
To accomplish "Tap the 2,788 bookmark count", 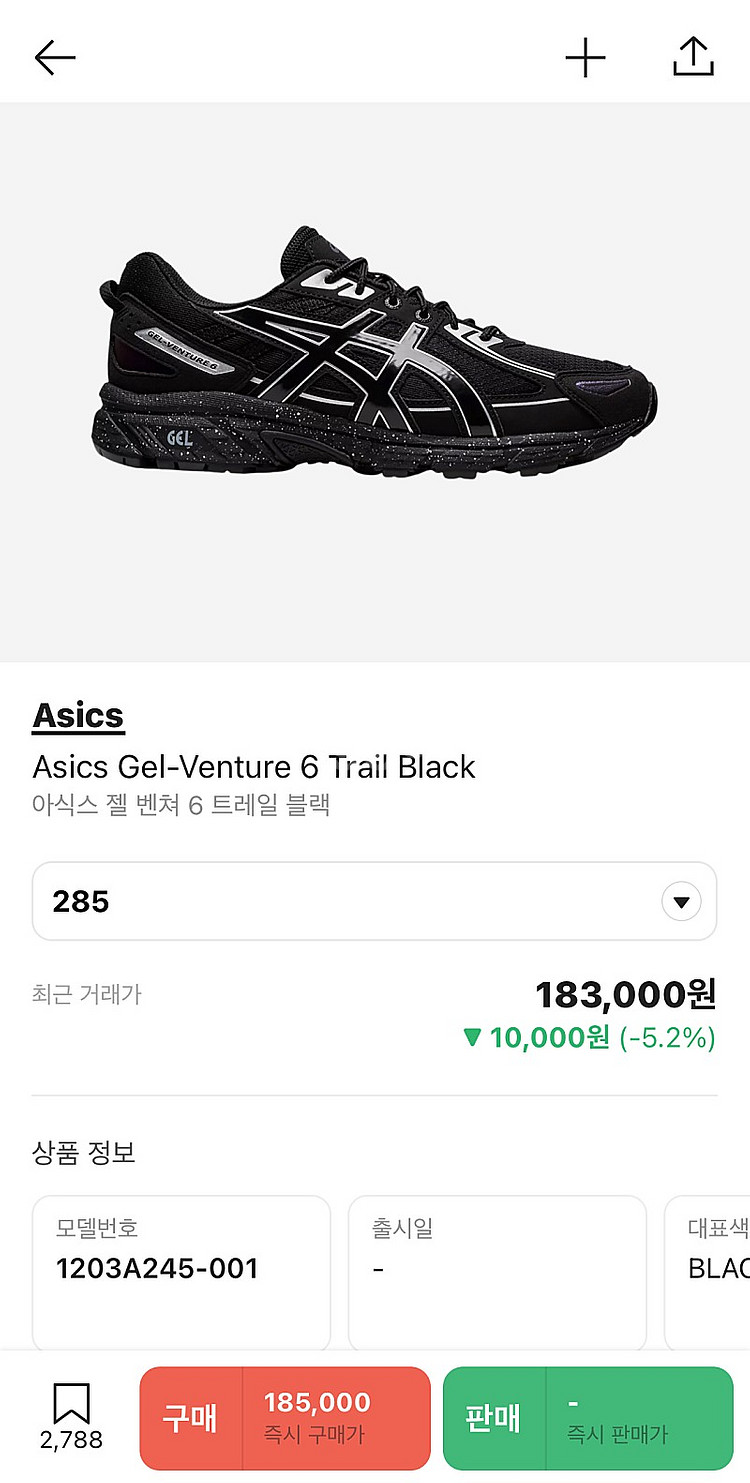I will [x=72, y=1440].
